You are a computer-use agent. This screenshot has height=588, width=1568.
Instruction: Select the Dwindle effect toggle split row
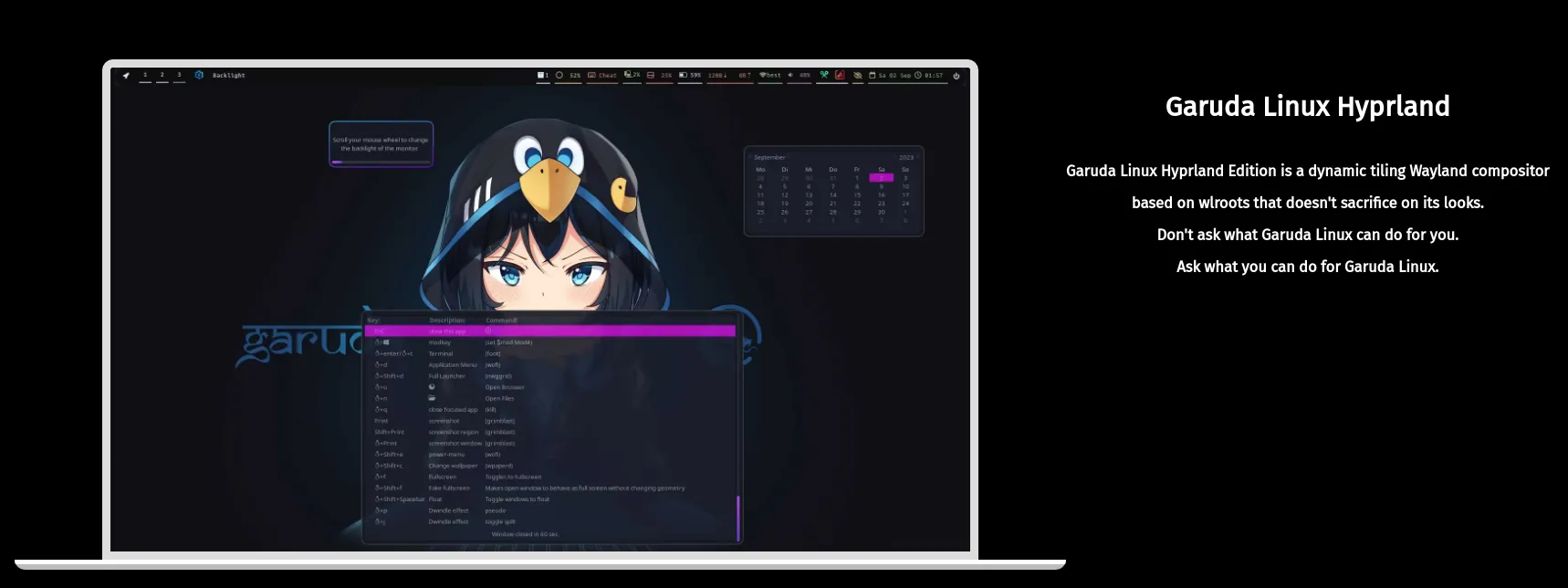click(550, 521)
